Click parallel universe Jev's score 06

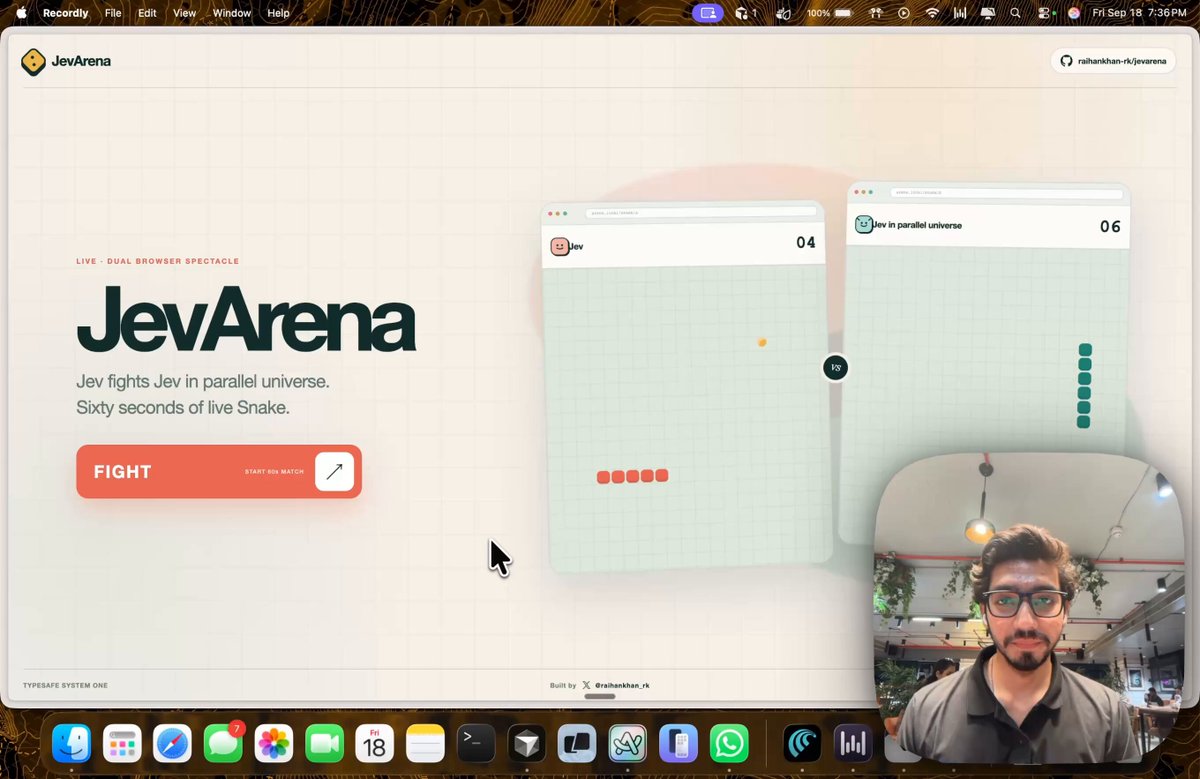pyautogui.click(x=1110, y=227)
